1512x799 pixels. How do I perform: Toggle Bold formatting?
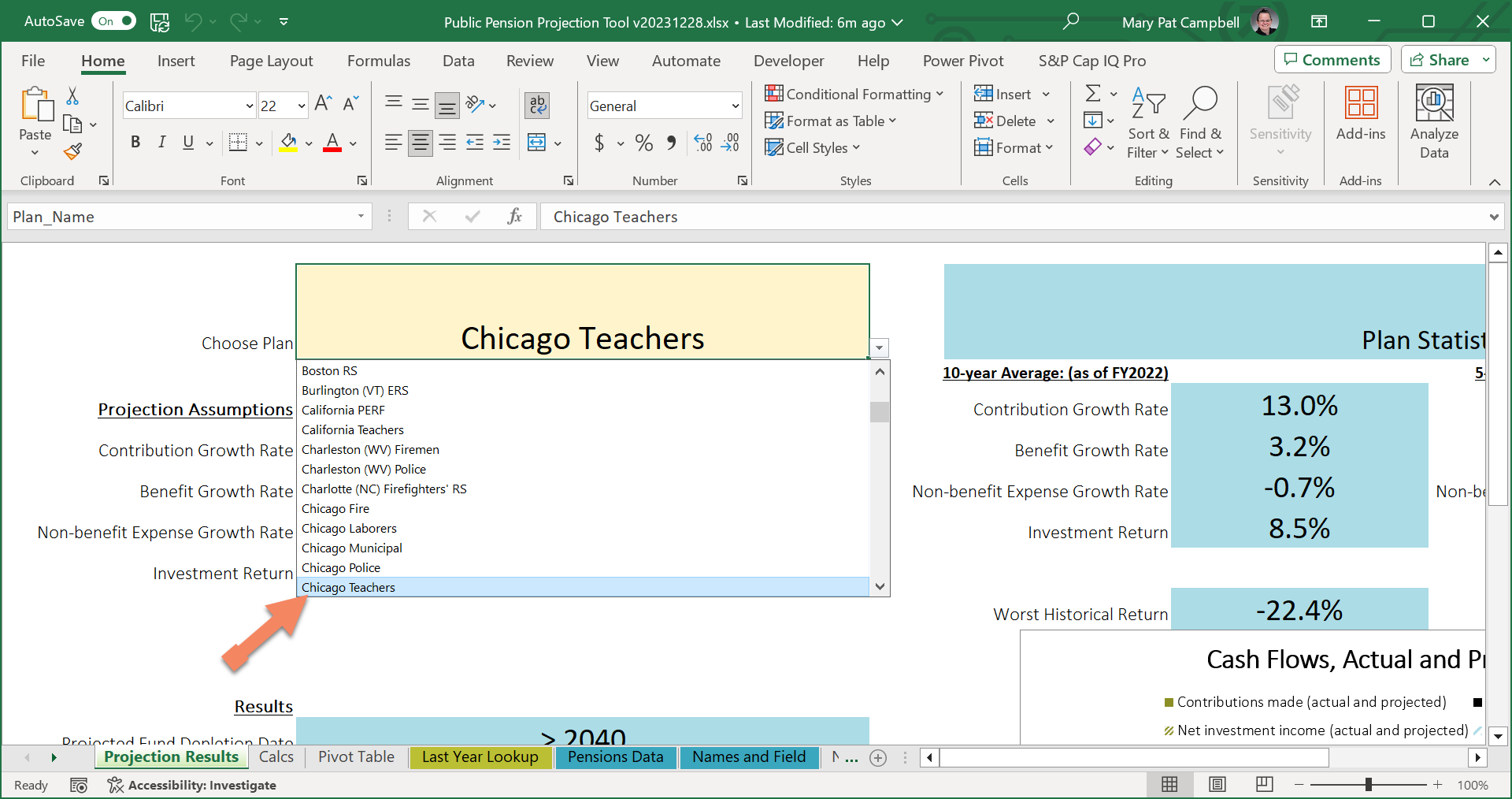point(135,143)
